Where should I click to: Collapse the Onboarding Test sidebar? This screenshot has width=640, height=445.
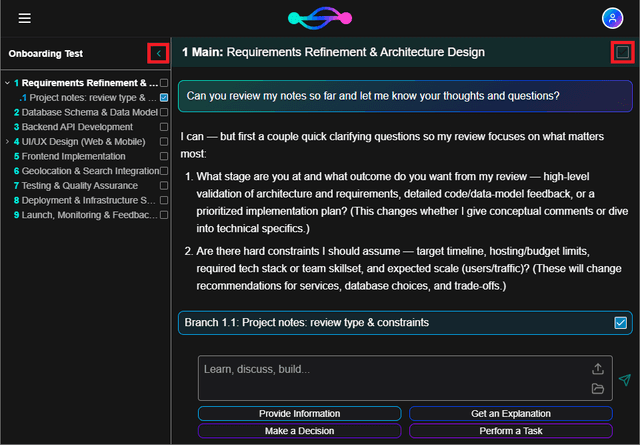(157, 53)
